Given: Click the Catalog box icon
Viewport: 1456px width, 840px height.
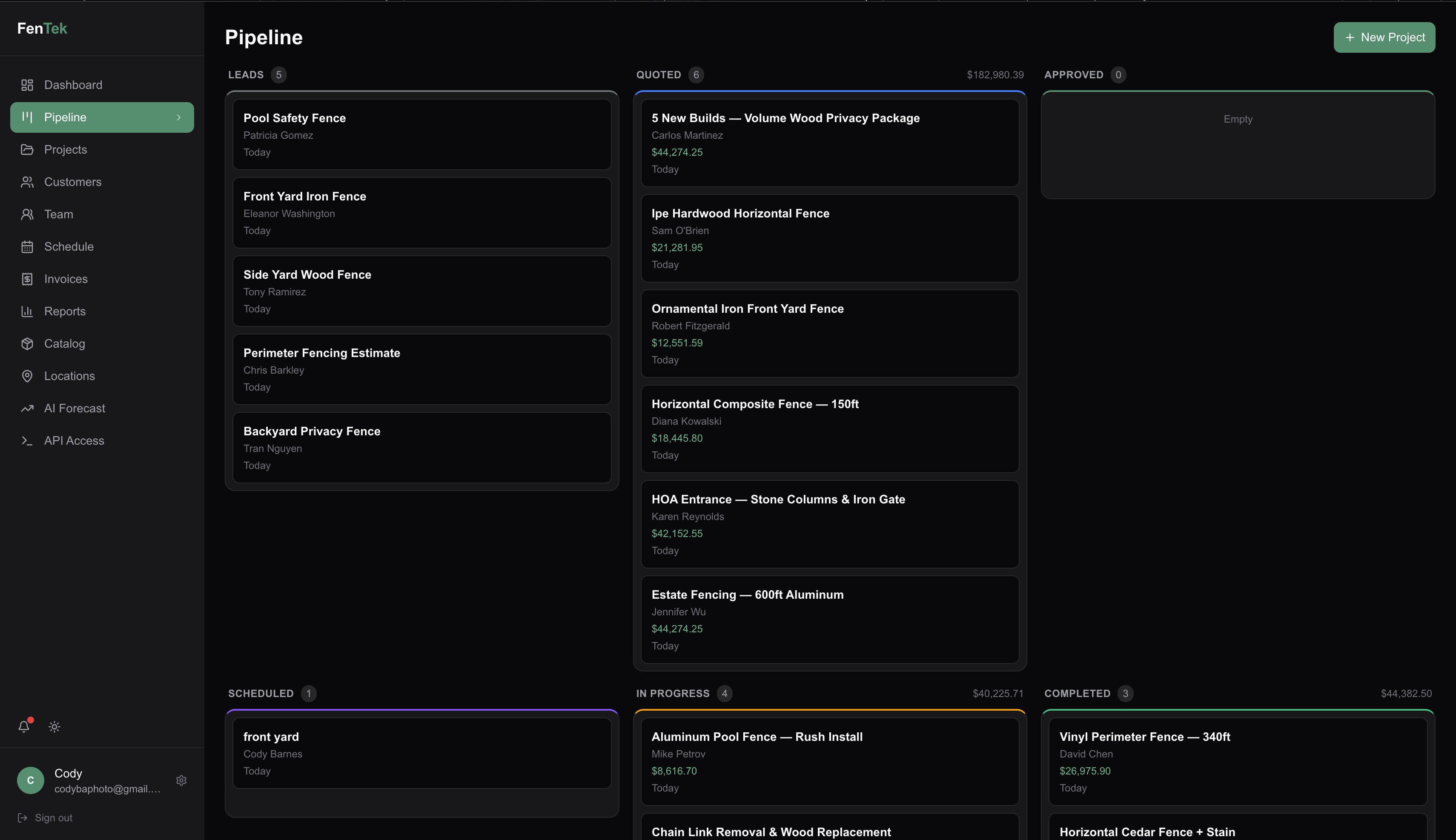Looking at the screenshot, I should tap(27, 343).
